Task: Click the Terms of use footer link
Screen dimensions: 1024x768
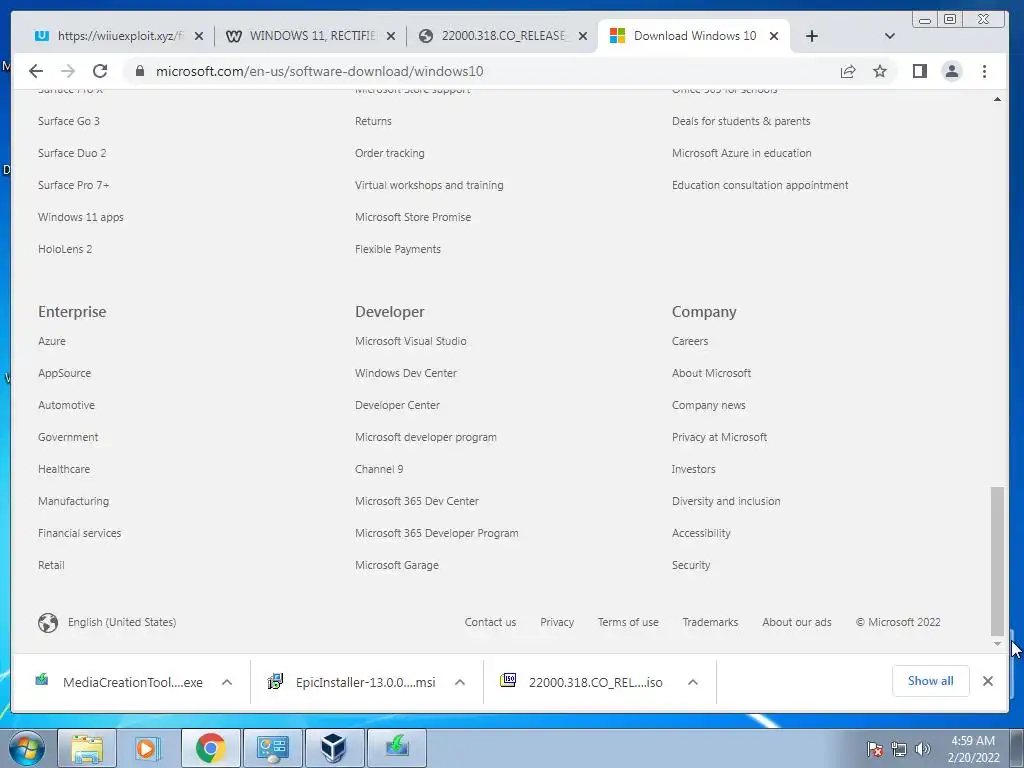Action: (x=628, y=622)
